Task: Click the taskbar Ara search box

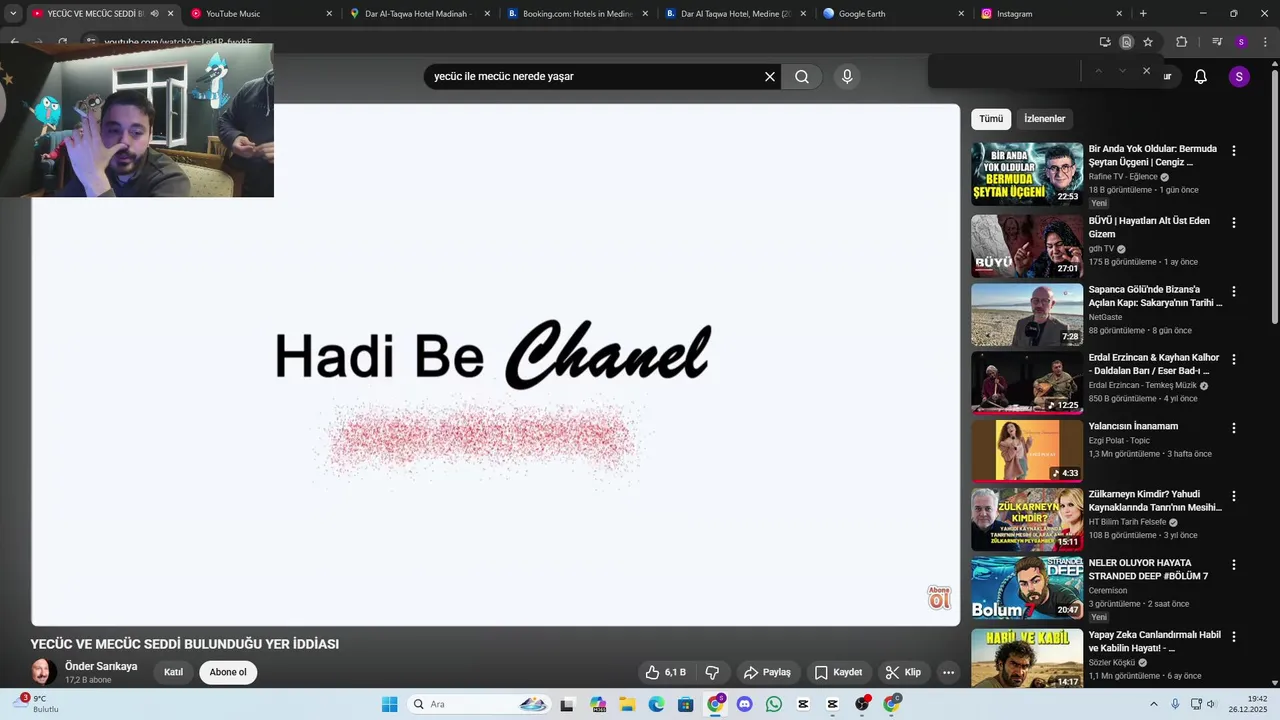Action: coord(480,704)
